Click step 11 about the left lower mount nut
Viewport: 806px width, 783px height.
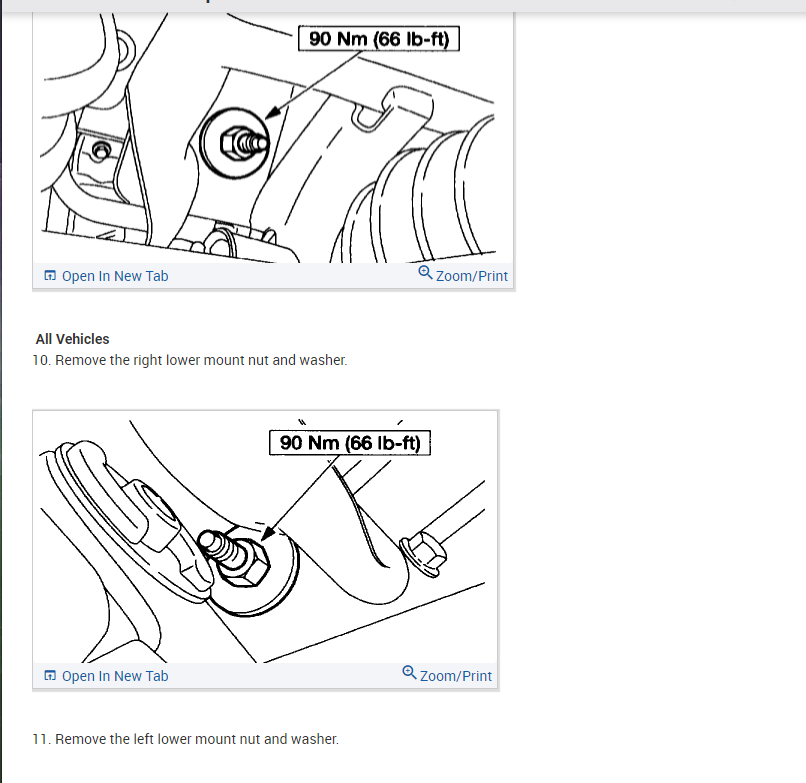pos(186,739)
